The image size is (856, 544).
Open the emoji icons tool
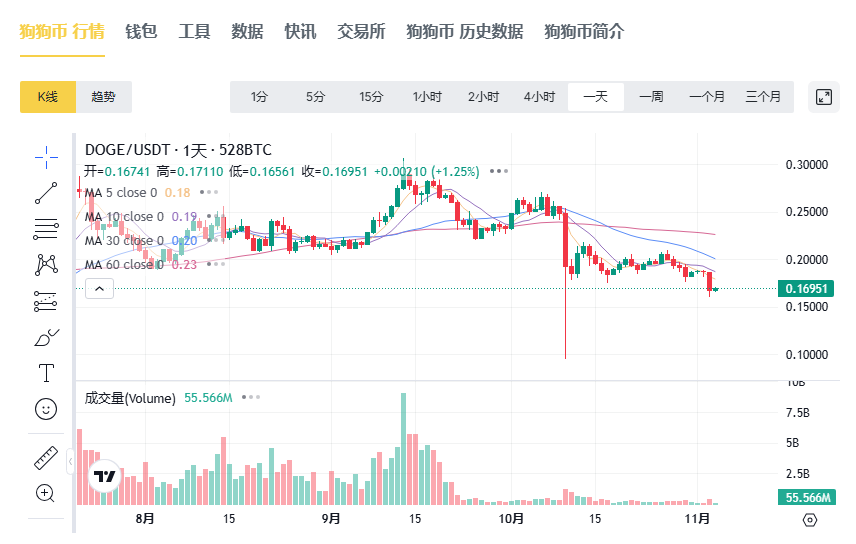(46, 409)
